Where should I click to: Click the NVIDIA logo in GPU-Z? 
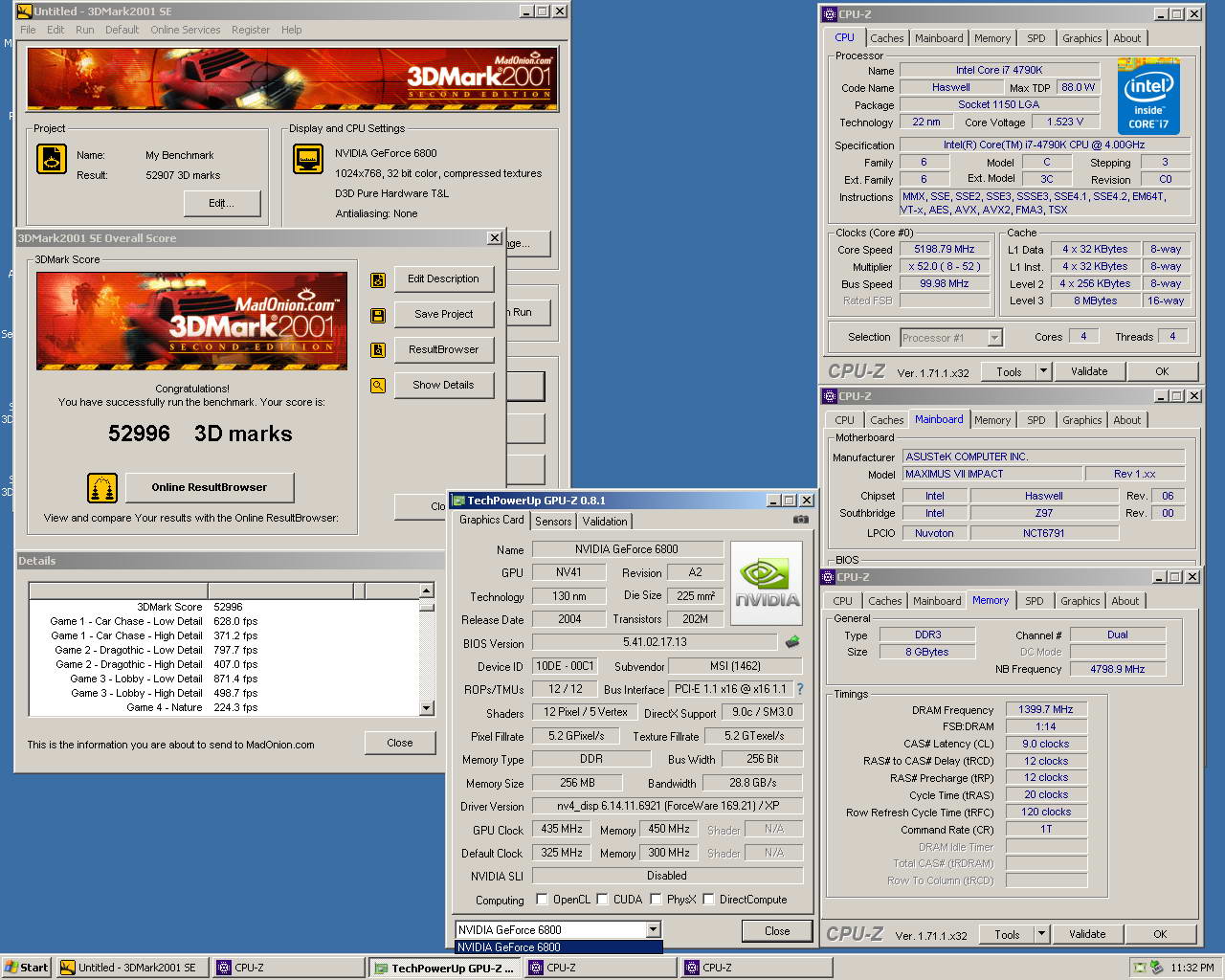click(x=767, y=584)
